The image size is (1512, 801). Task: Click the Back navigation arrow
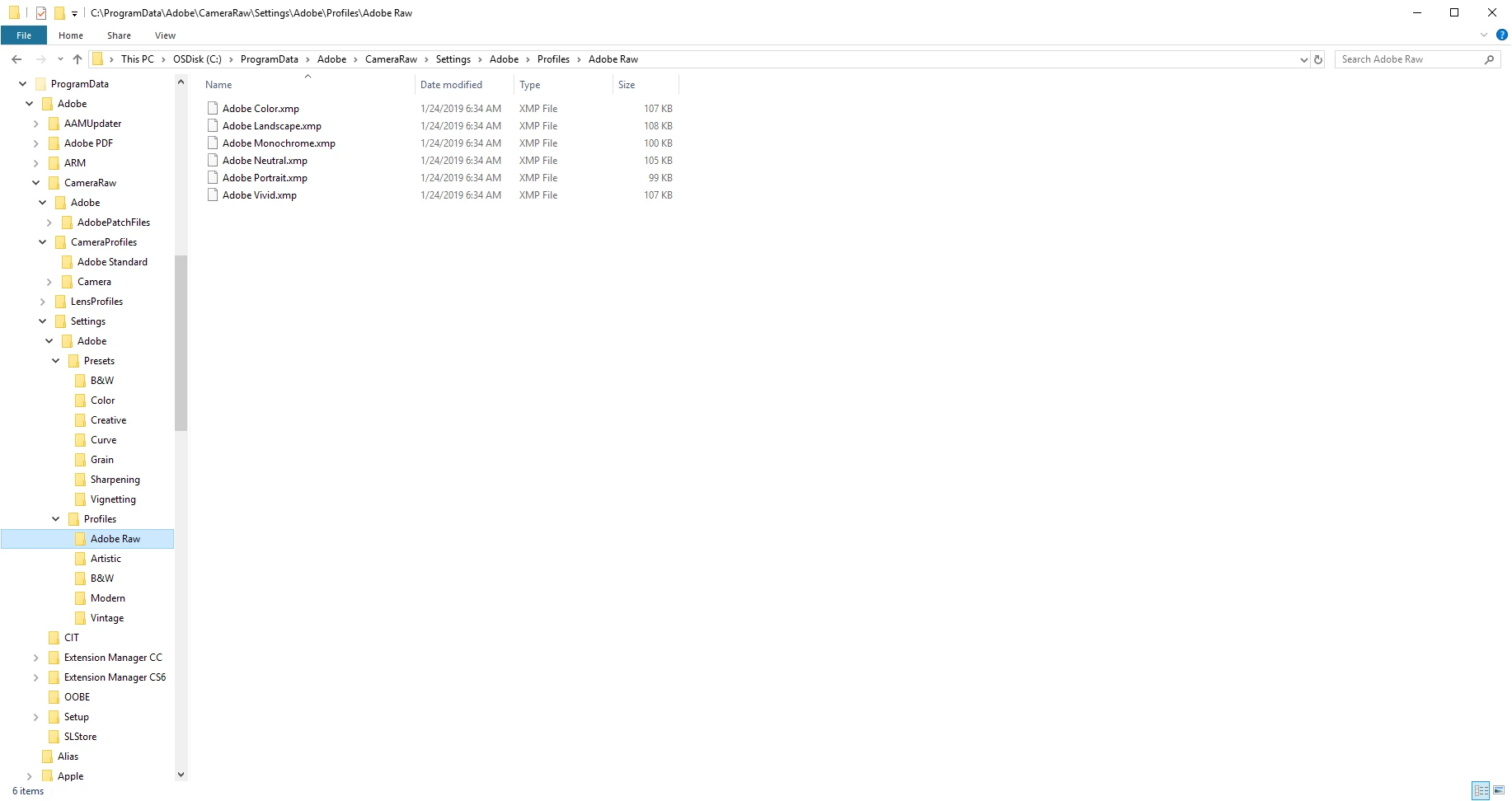click(x=16, y=59)
